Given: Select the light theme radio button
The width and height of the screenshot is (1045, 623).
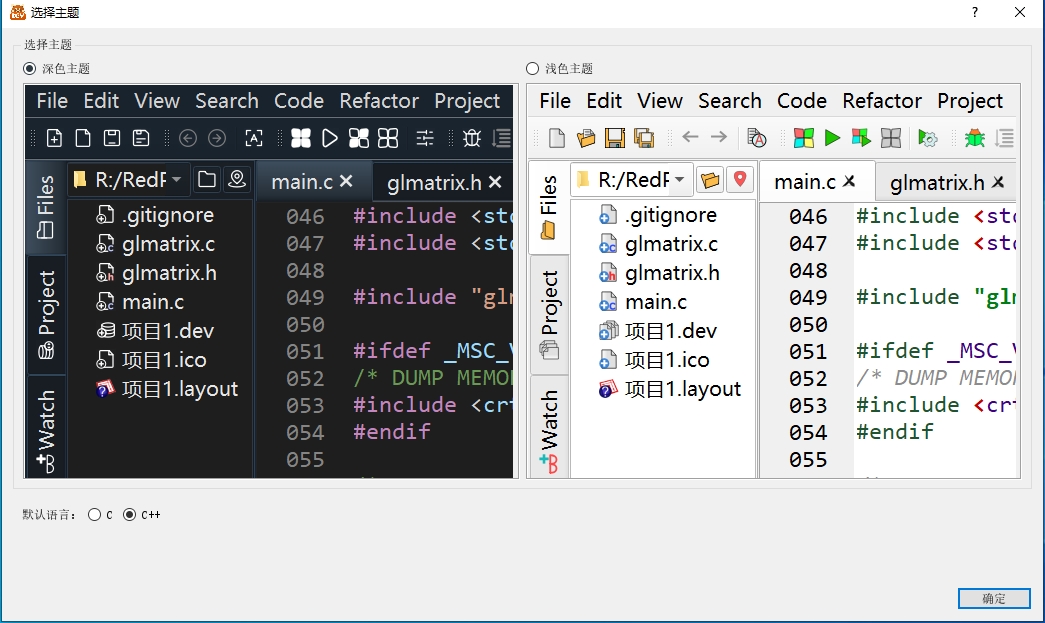Looking at the screenshot, I should click(x=532, y=69).
